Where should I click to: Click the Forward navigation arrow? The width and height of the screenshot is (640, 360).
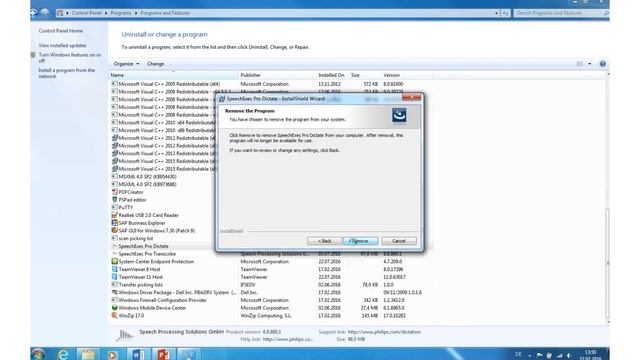pyautogui.click(x=44, y=13)
